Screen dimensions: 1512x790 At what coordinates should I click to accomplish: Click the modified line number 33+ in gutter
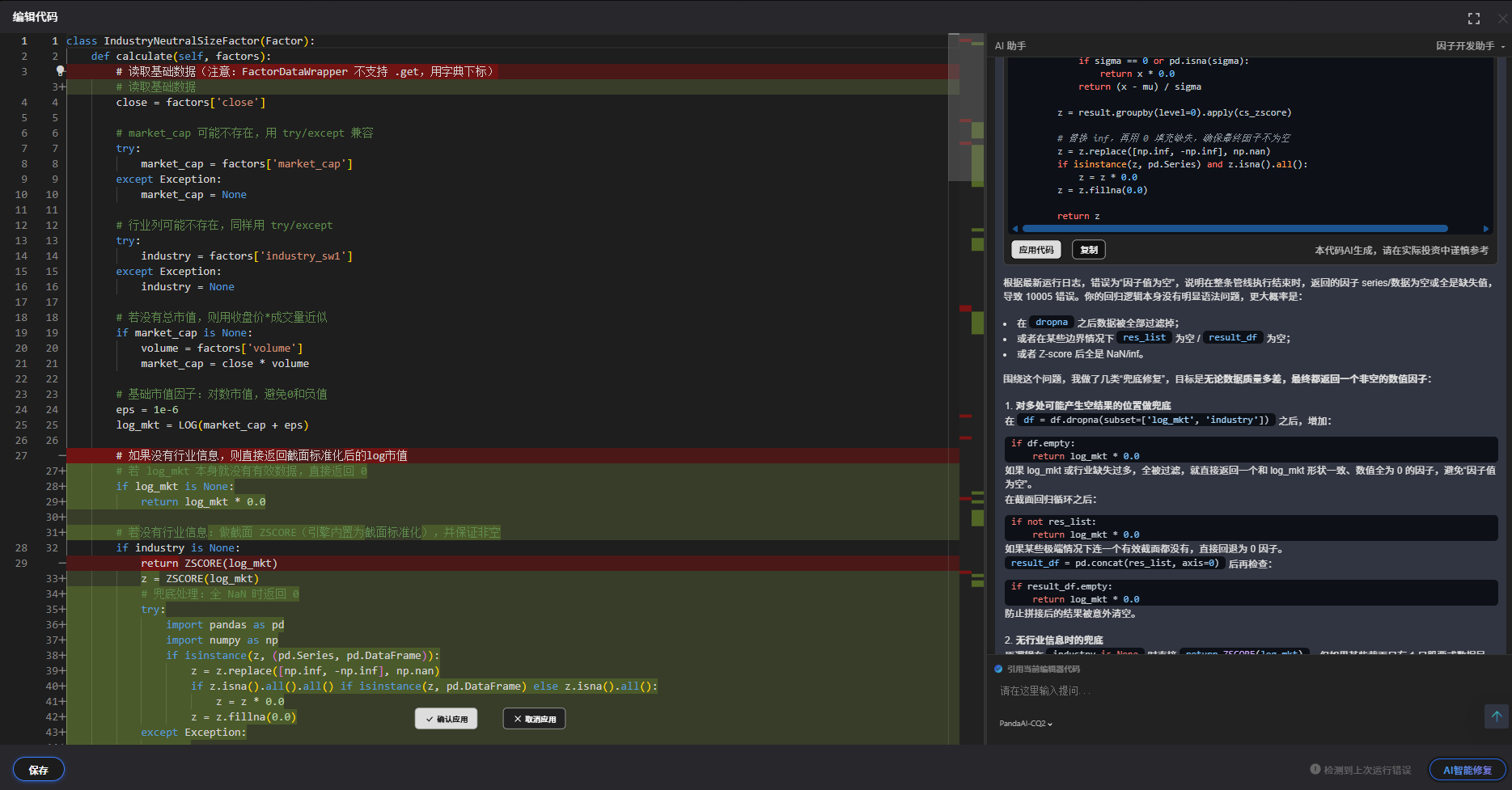pyautogui.click(x=56, y=578)
